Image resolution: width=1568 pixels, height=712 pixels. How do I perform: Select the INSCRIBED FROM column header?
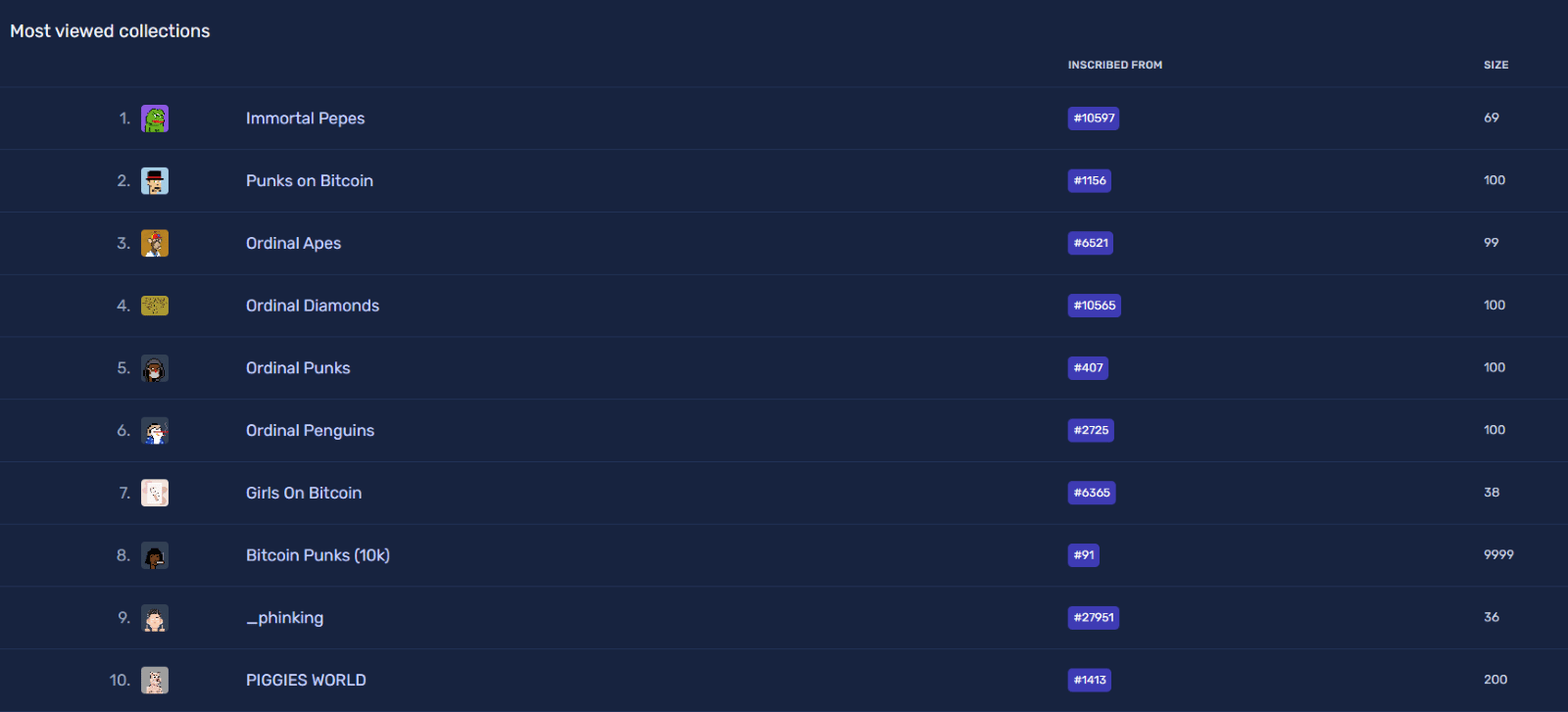click(1115, 65)
